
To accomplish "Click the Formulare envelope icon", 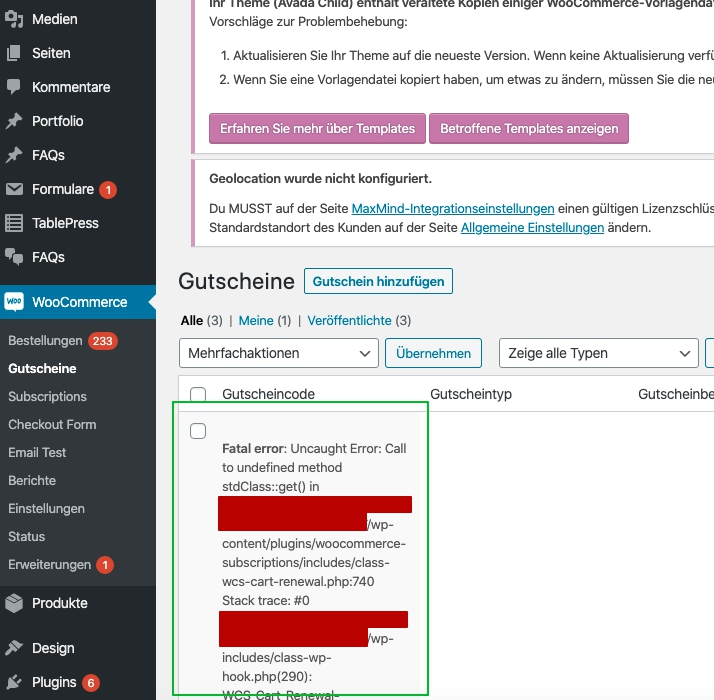I will tap(14, 189).
